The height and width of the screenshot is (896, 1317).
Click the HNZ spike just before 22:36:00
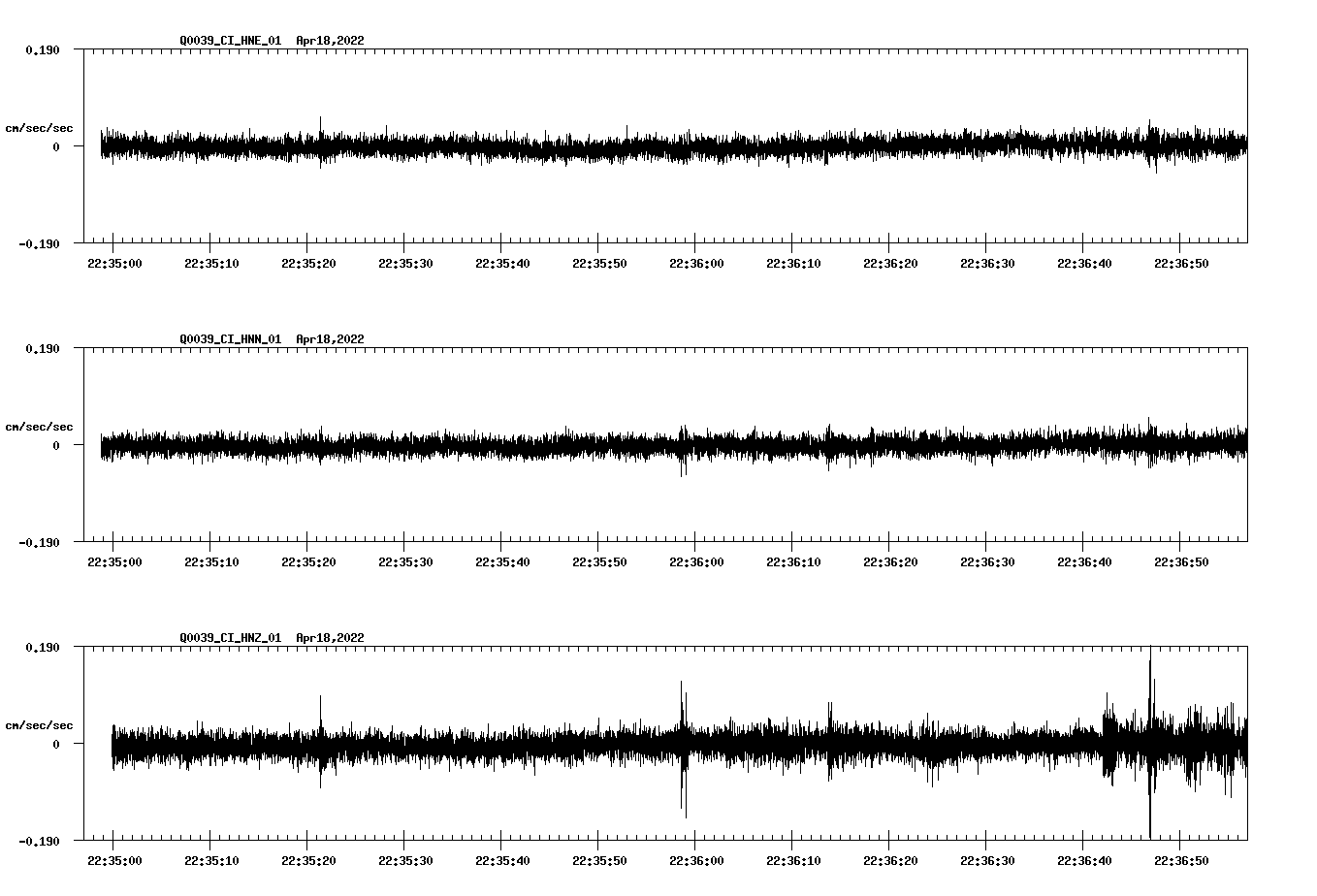(683, 749)
